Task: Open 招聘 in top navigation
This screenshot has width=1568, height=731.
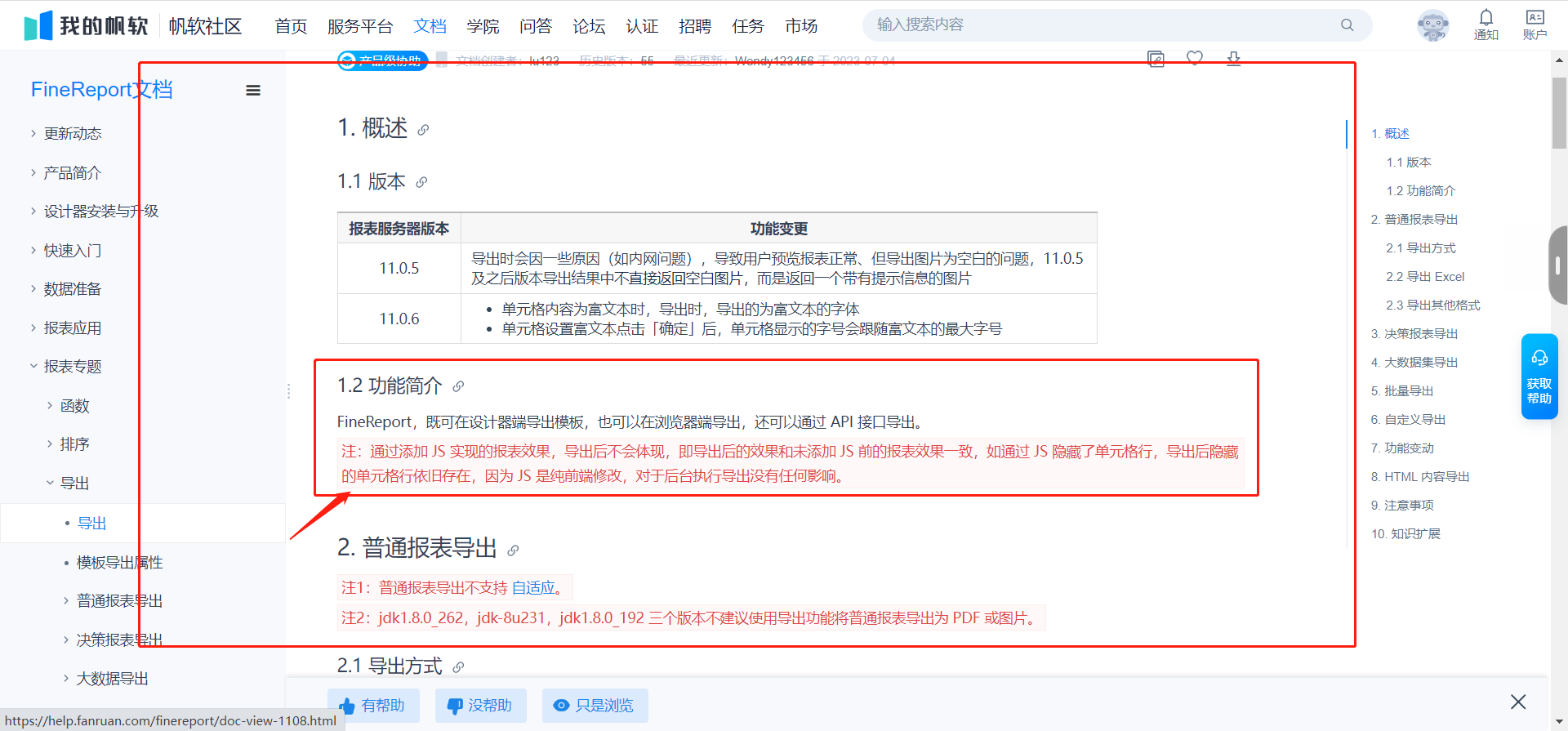Action: coord(695,26)
